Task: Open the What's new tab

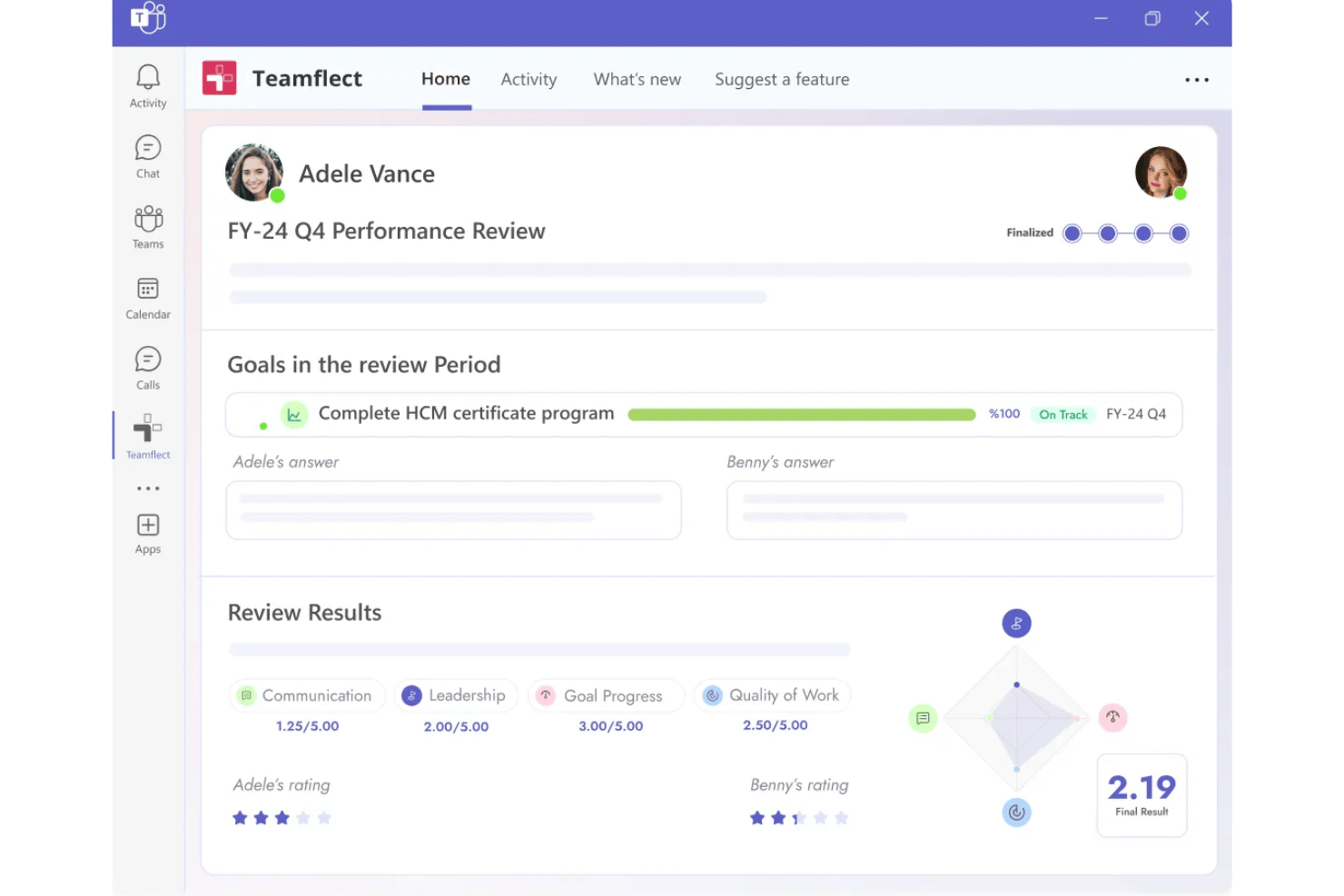Action: [637, 79]
